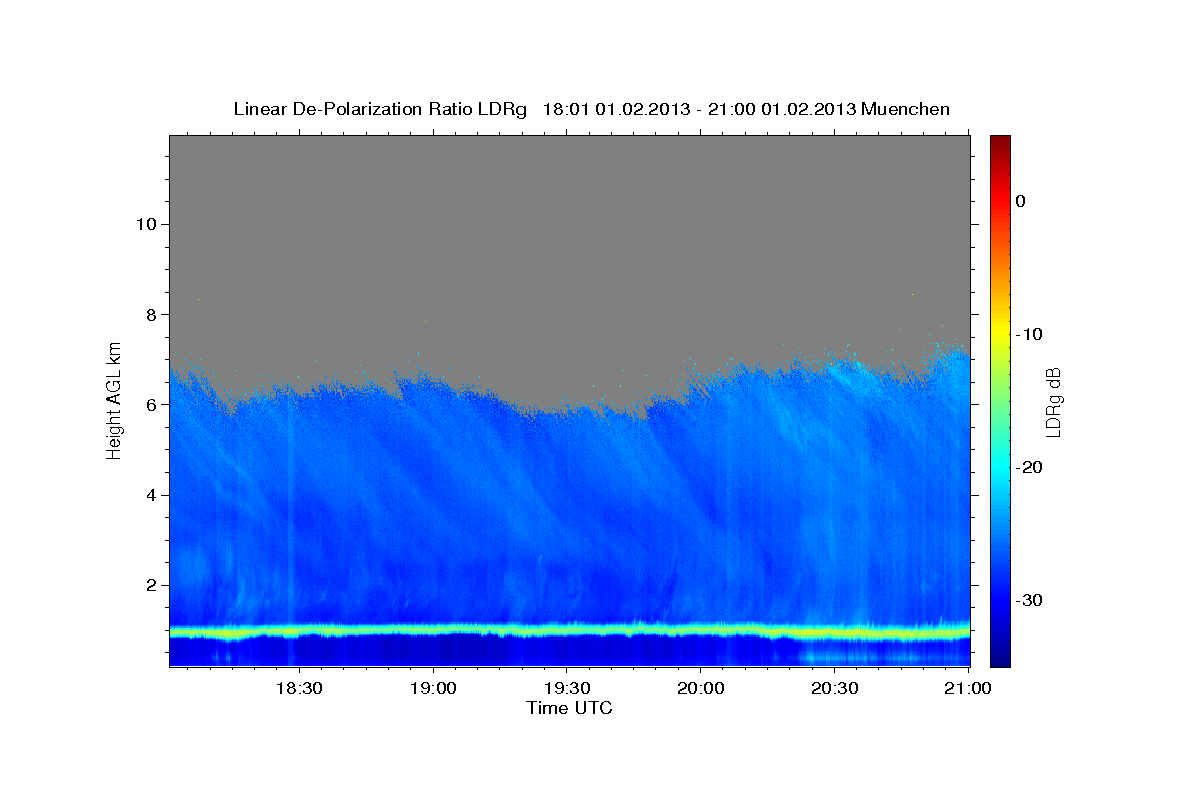Click the yellow melting layer band in plot
This screenshot has height=800, width=1200.
coord(569,632)
